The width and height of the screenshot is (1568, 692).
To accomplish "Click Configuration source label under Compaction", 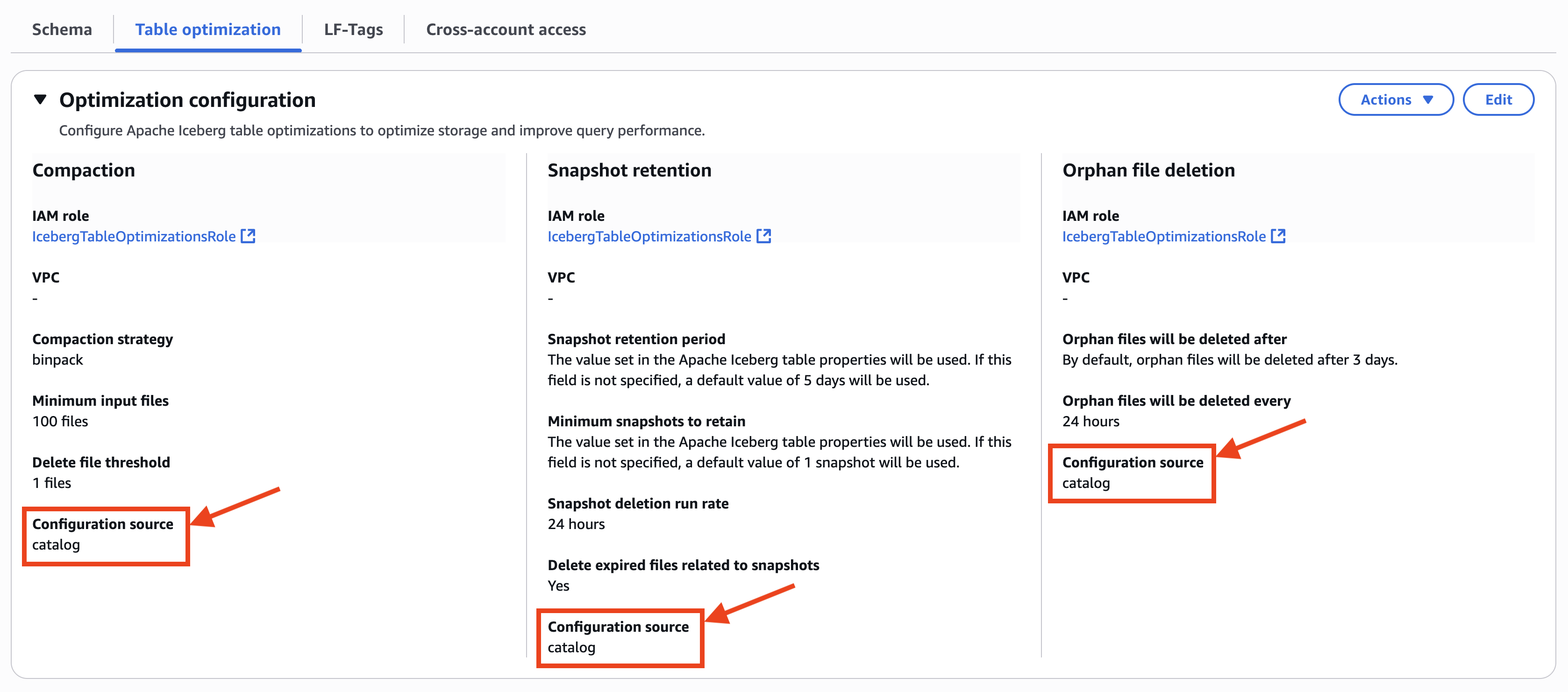I will click(102, 523).
